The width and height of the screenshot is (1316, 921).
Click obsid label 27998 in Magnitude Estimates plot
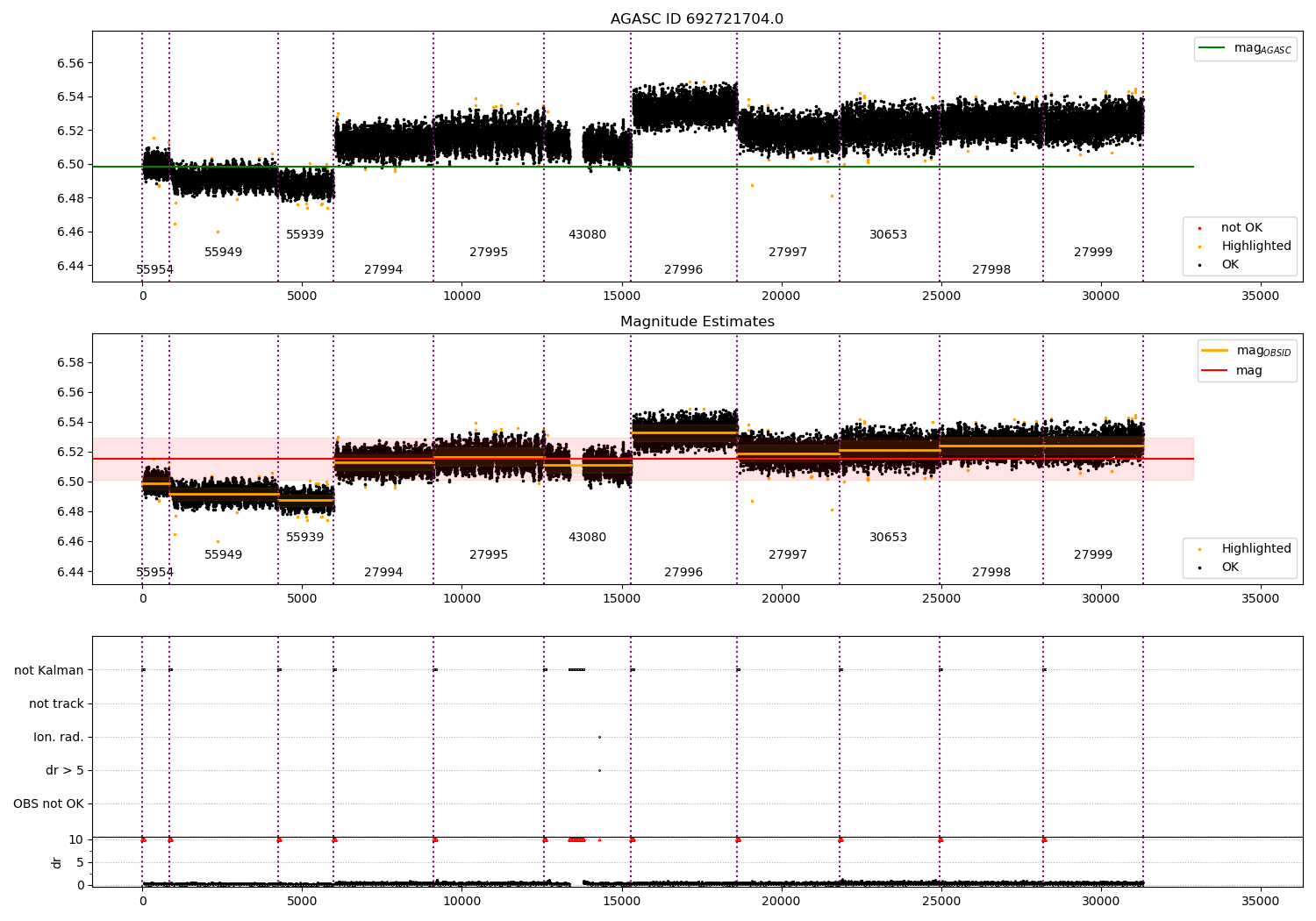point(991,573)
